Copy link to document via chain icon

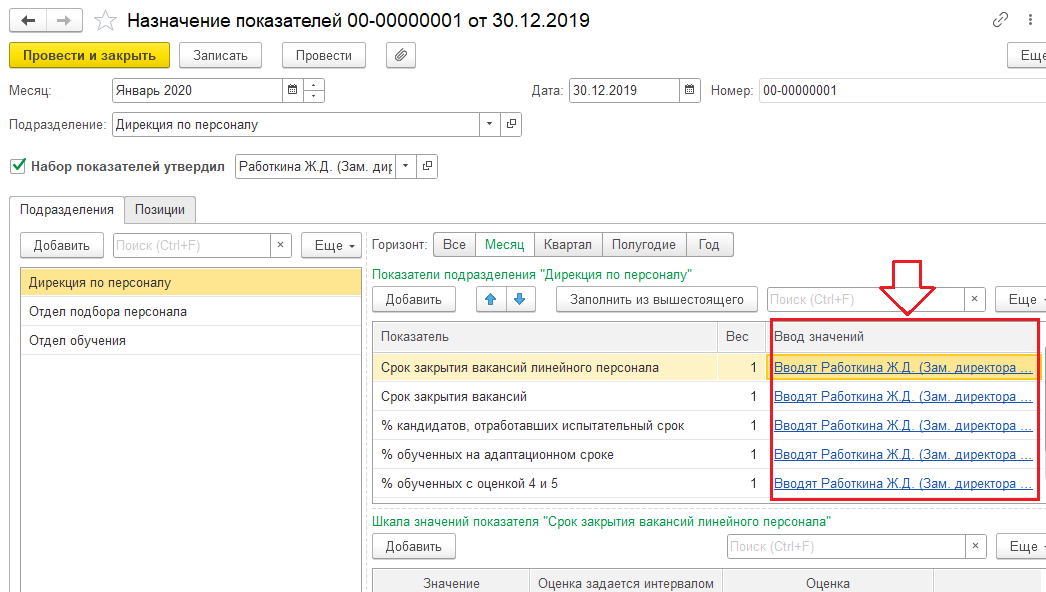1000,20
